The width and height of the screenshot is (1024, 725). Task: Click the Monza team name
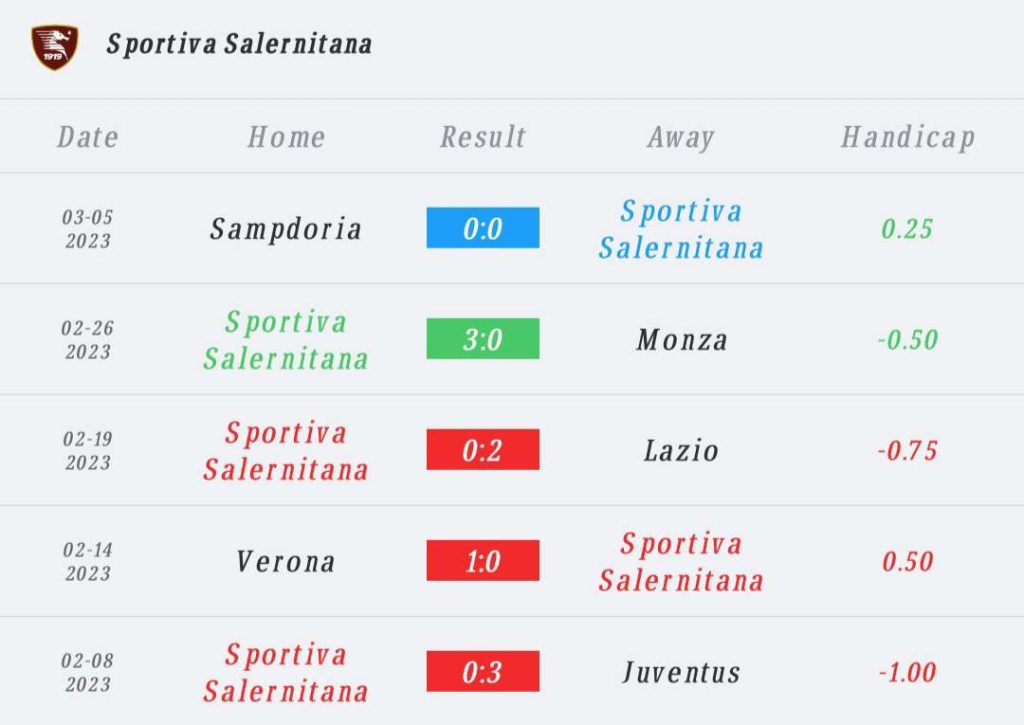click(x=682, y=340)
